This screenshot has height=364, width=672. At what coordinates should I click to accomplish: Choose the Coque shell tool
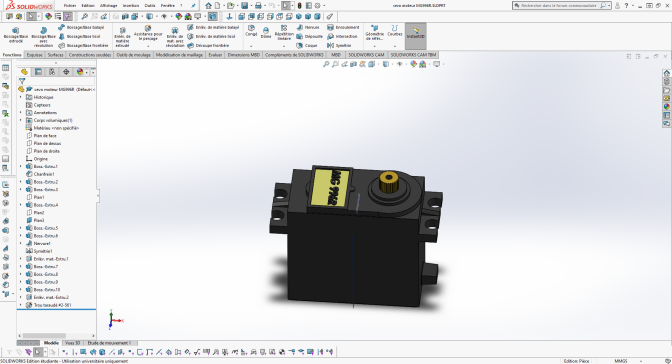[x=307, y=45]
